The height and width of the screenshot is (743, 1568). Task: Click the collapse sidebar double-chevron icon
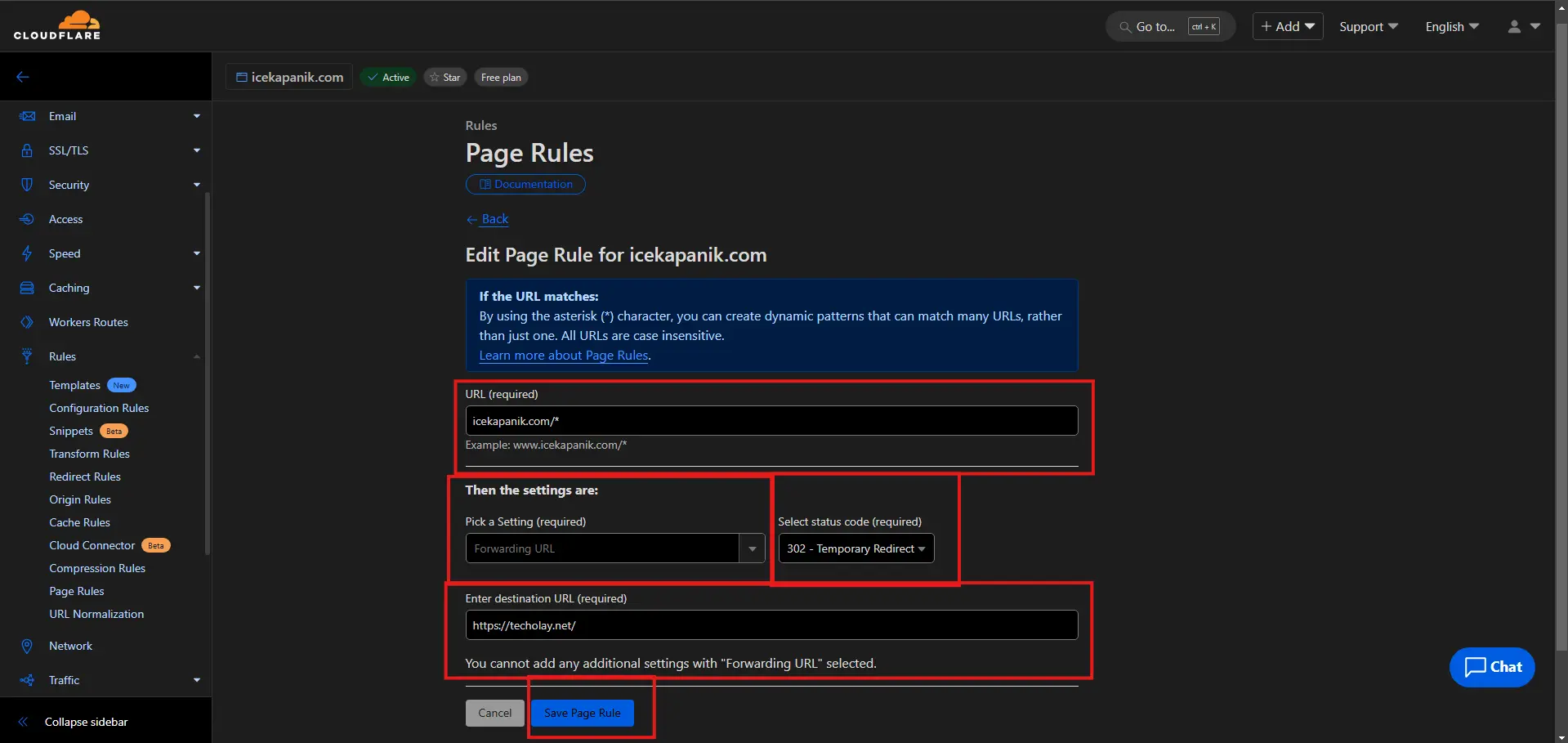(x=23, y=722)
